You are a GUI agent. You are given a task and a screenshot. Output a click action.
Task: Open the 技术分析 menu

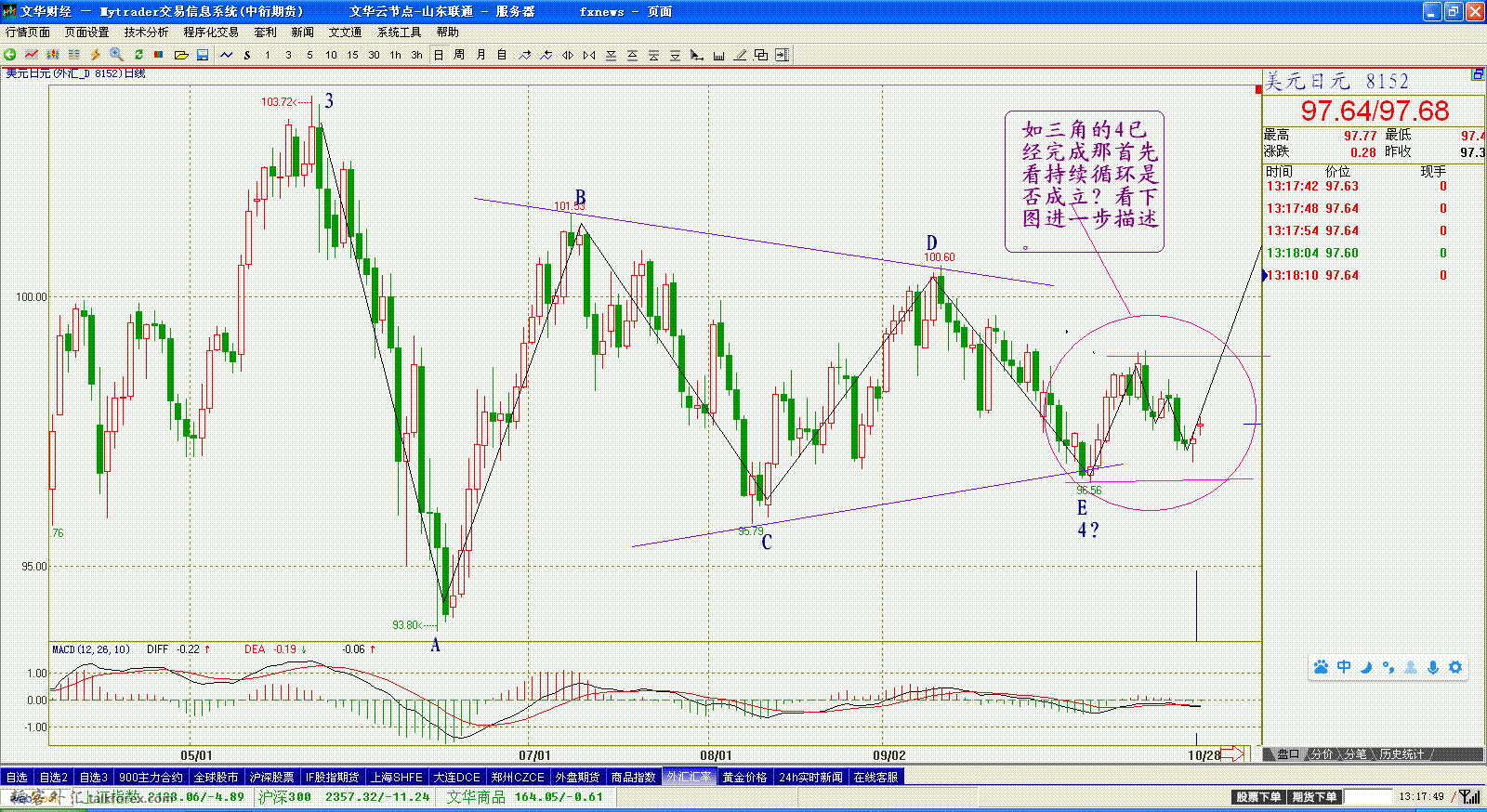click(x=146, y=33)
